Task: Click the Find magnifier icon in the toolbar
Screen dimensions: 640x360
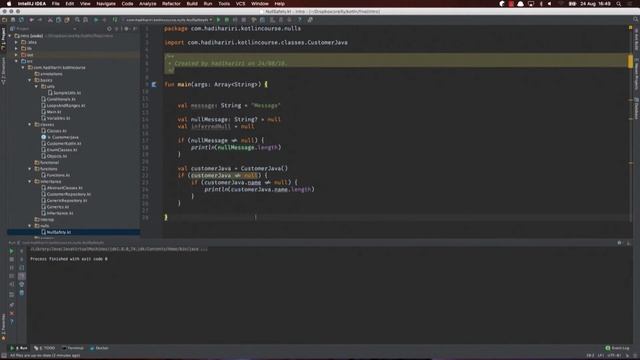Action: (x=77, y=20)
